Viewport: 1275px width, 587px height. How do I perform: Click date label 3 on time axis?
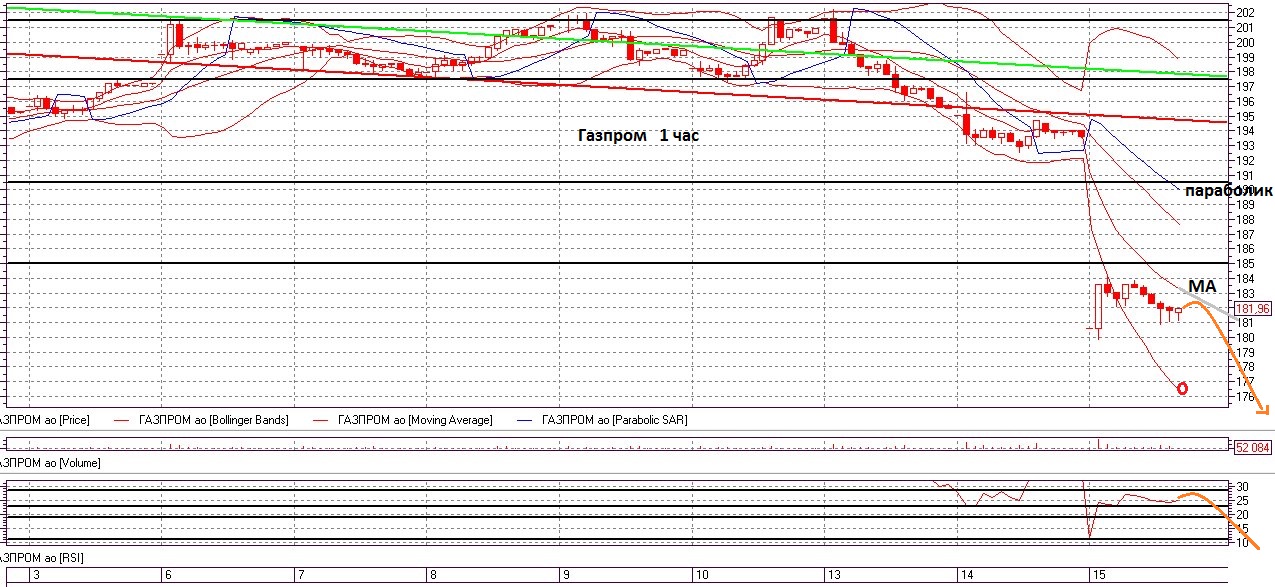click(37, 576)
